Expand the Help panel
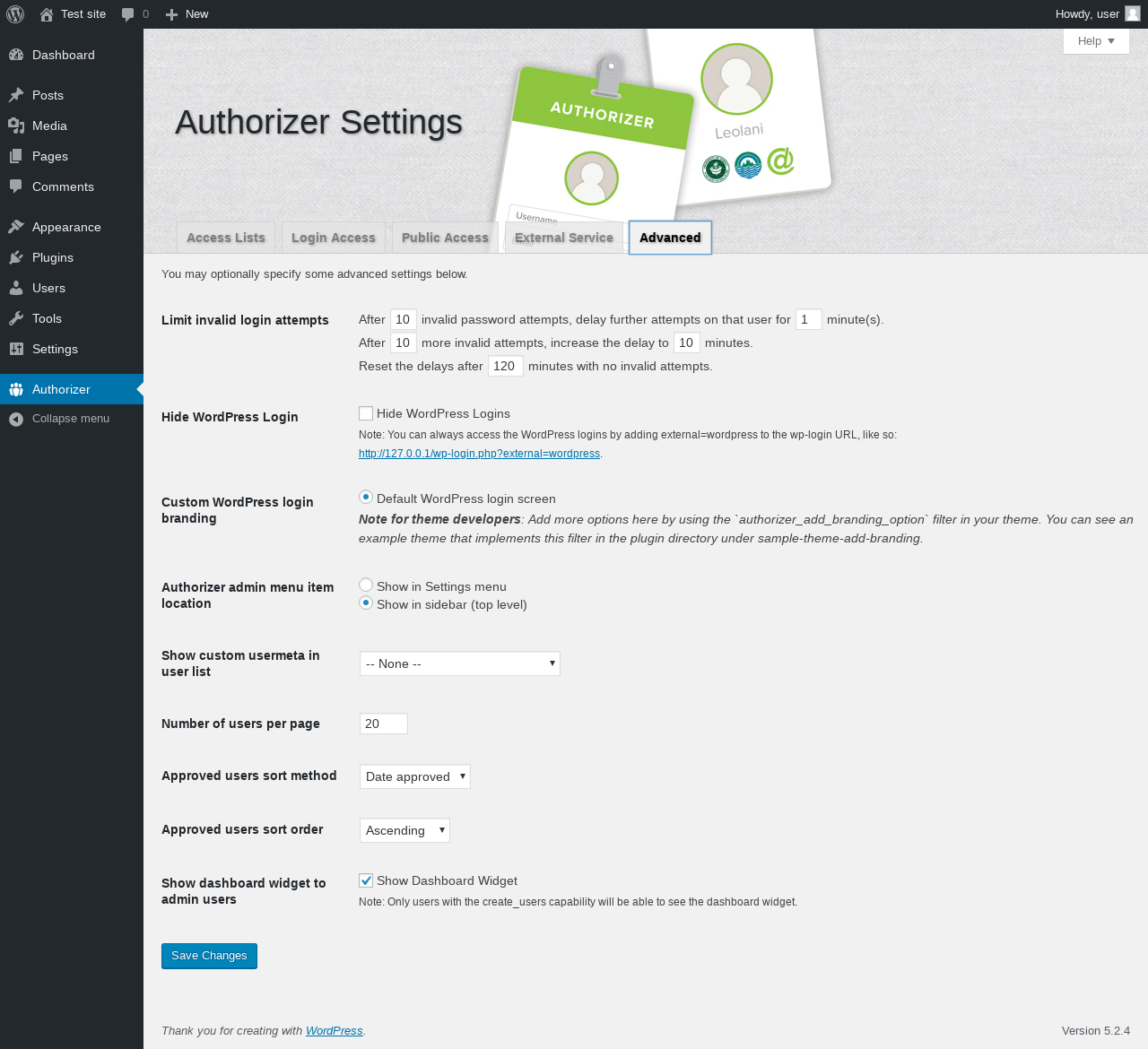Image resolution: width=1148 pixels, height=1049 pixels. tap(1096, 41)
